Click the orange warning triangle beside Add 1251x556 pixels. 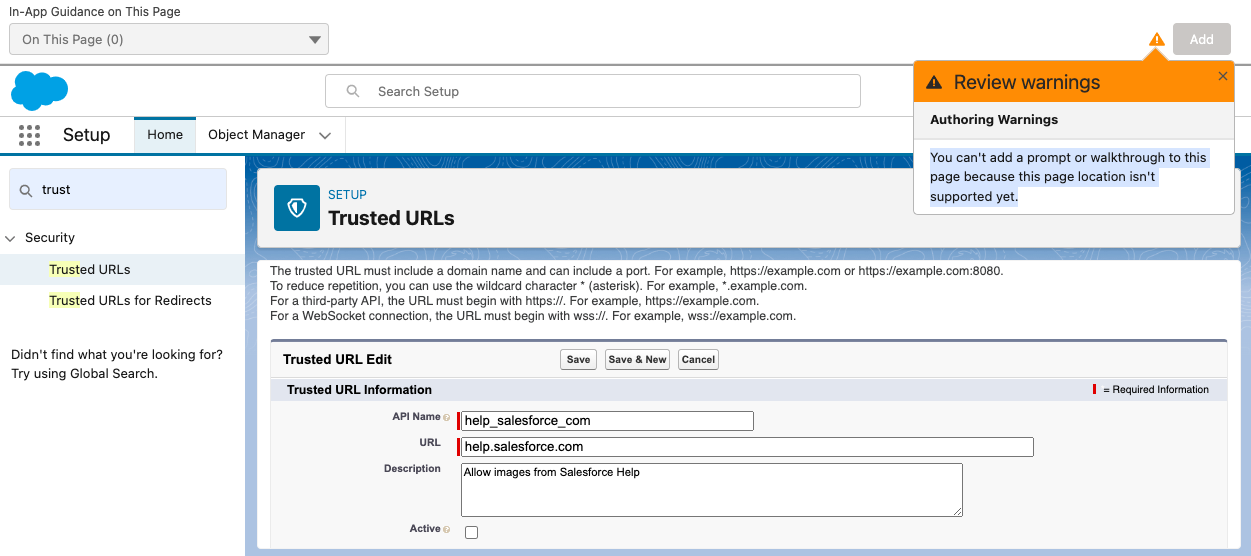pos(1157,40)
